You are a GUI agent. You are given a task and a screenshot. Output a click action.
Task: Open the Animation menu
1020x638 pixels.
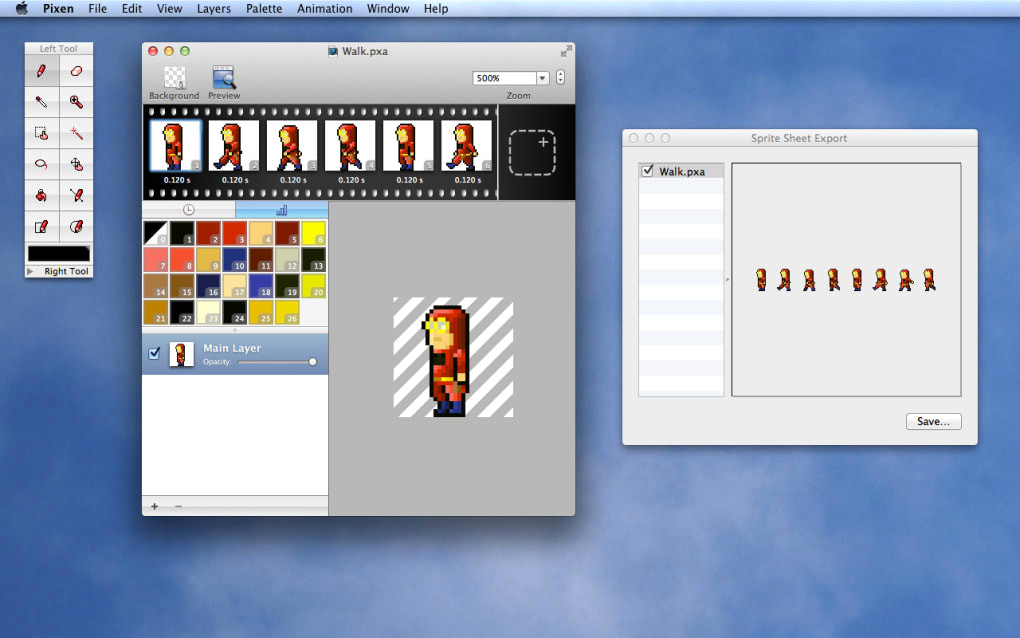tap(324, 9)
